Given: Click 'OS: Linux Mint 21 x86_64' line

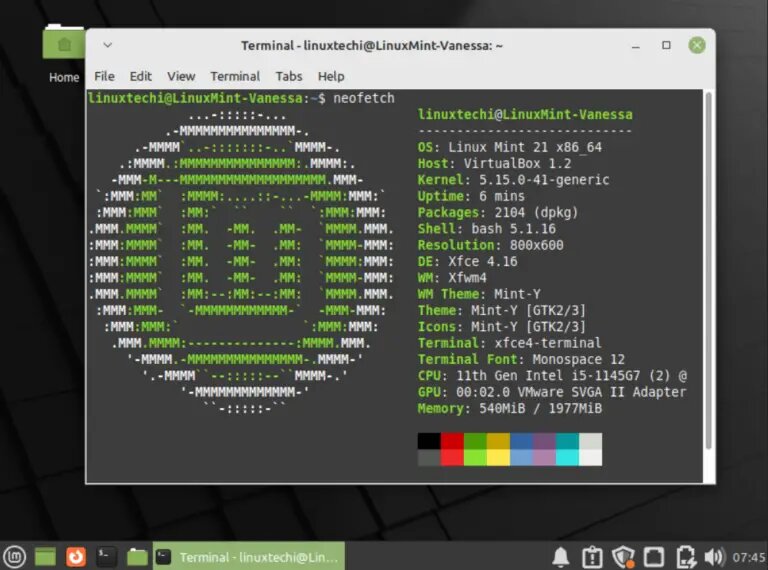Looking at the screenshot, I should coord(510,147).
